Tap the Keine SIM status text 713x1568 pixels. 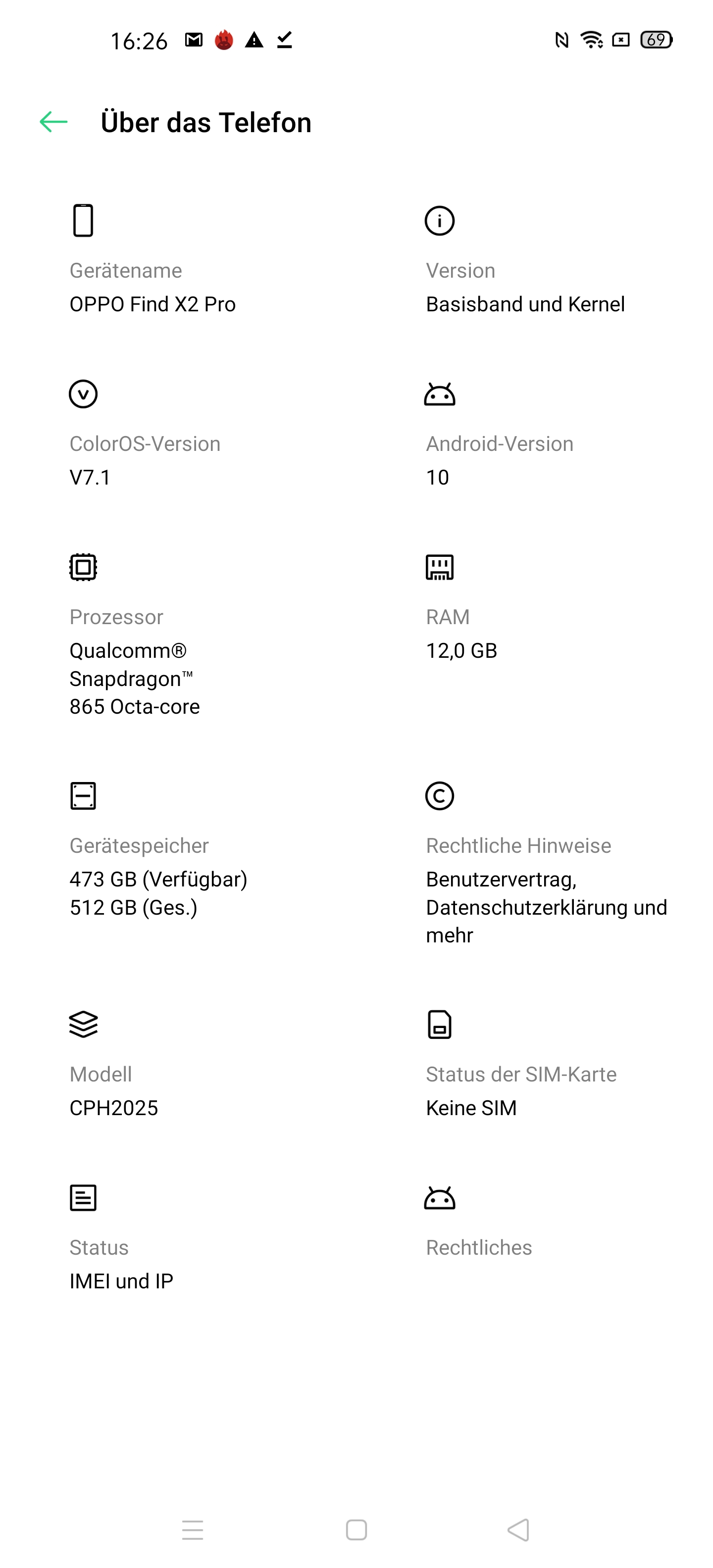tap(471, 1107)
